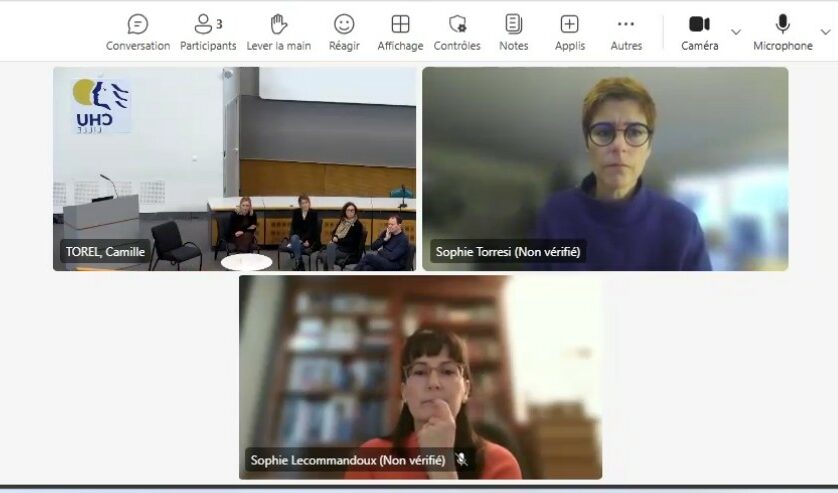Open the Applis apps panel
Viewport: 838px width, 493px height.
pyautogui.click(x=569, y=32)
